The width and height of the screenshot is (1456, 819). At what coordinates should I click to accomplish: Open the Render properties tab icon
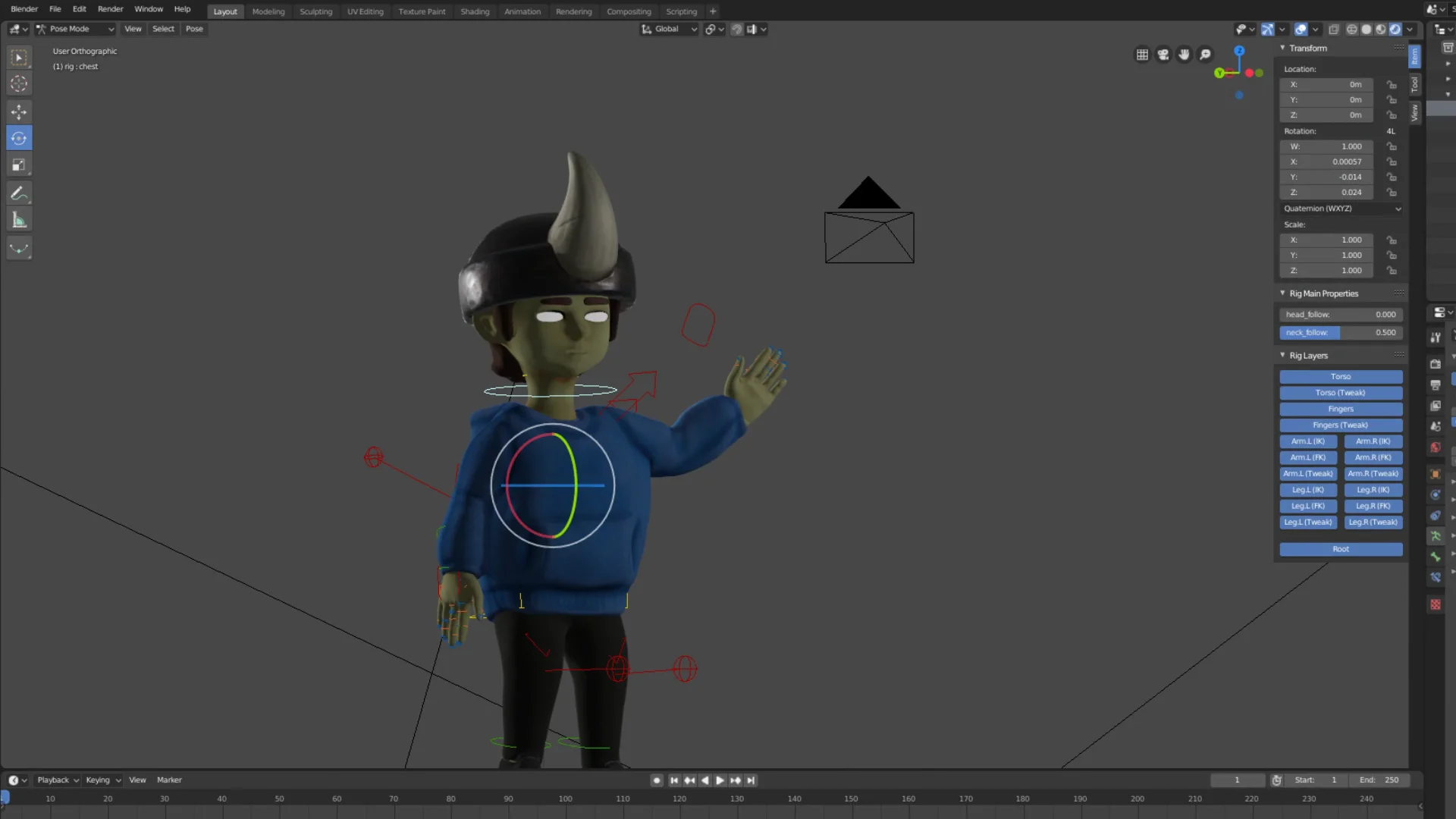tap(1436, 364)
